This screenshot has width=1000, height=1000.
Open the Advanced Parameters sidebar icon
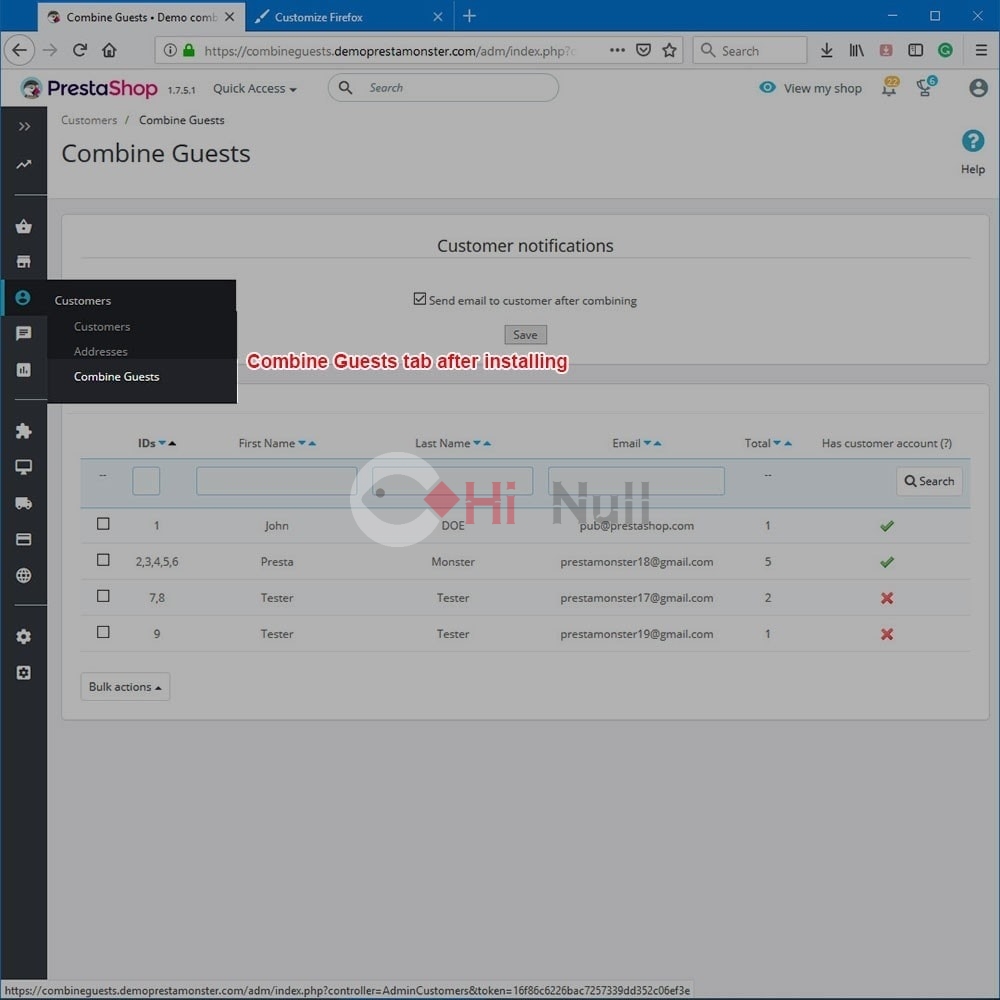coord(24,673)
